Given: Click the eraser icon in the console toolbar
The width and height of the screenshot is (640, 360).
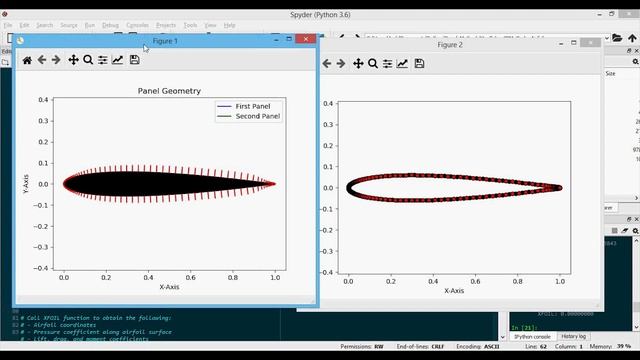Looking at the screenshot, I should (625, 231).
